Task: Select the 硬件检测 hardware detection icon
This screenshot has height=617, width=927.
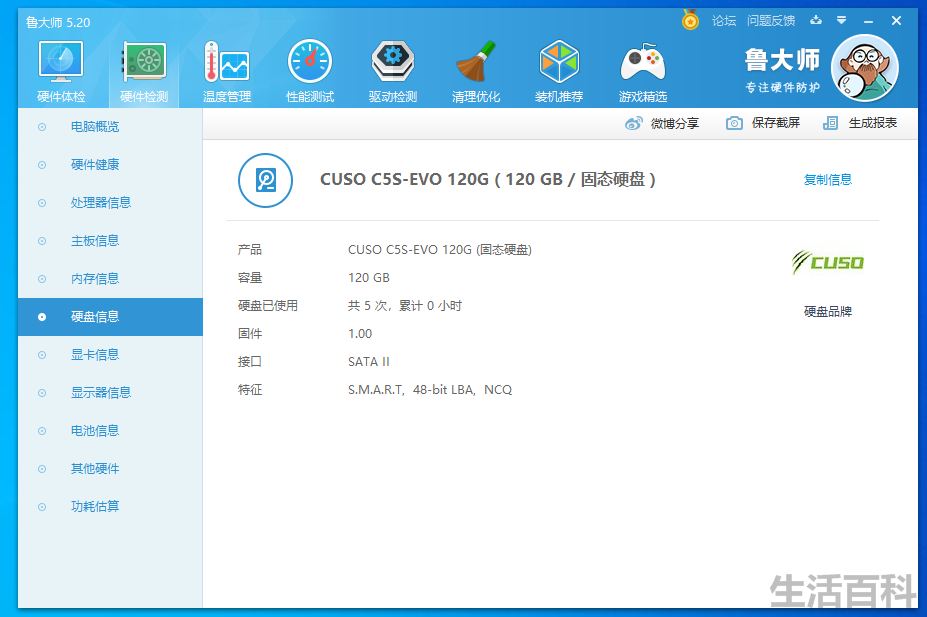Action: [x=144, y=60]
